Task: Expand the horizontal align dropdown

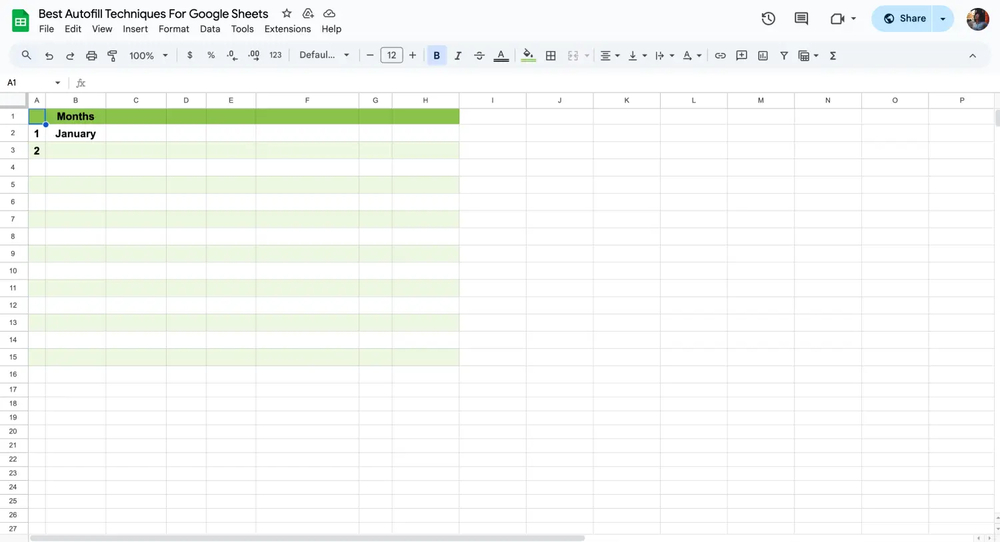Action: point(609,56)
